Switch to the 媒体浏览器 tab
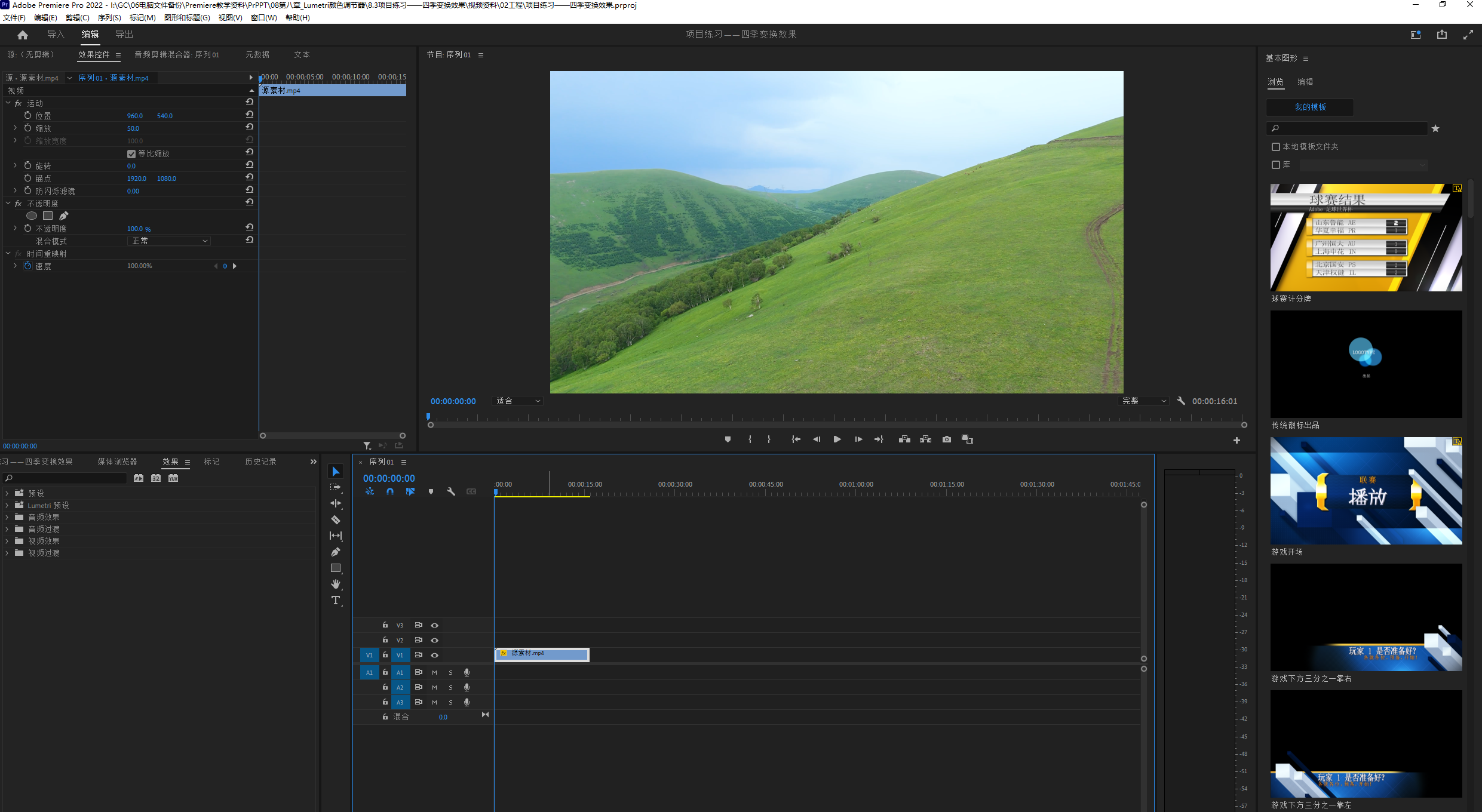The image size is (1482, 812). point(118,462)
